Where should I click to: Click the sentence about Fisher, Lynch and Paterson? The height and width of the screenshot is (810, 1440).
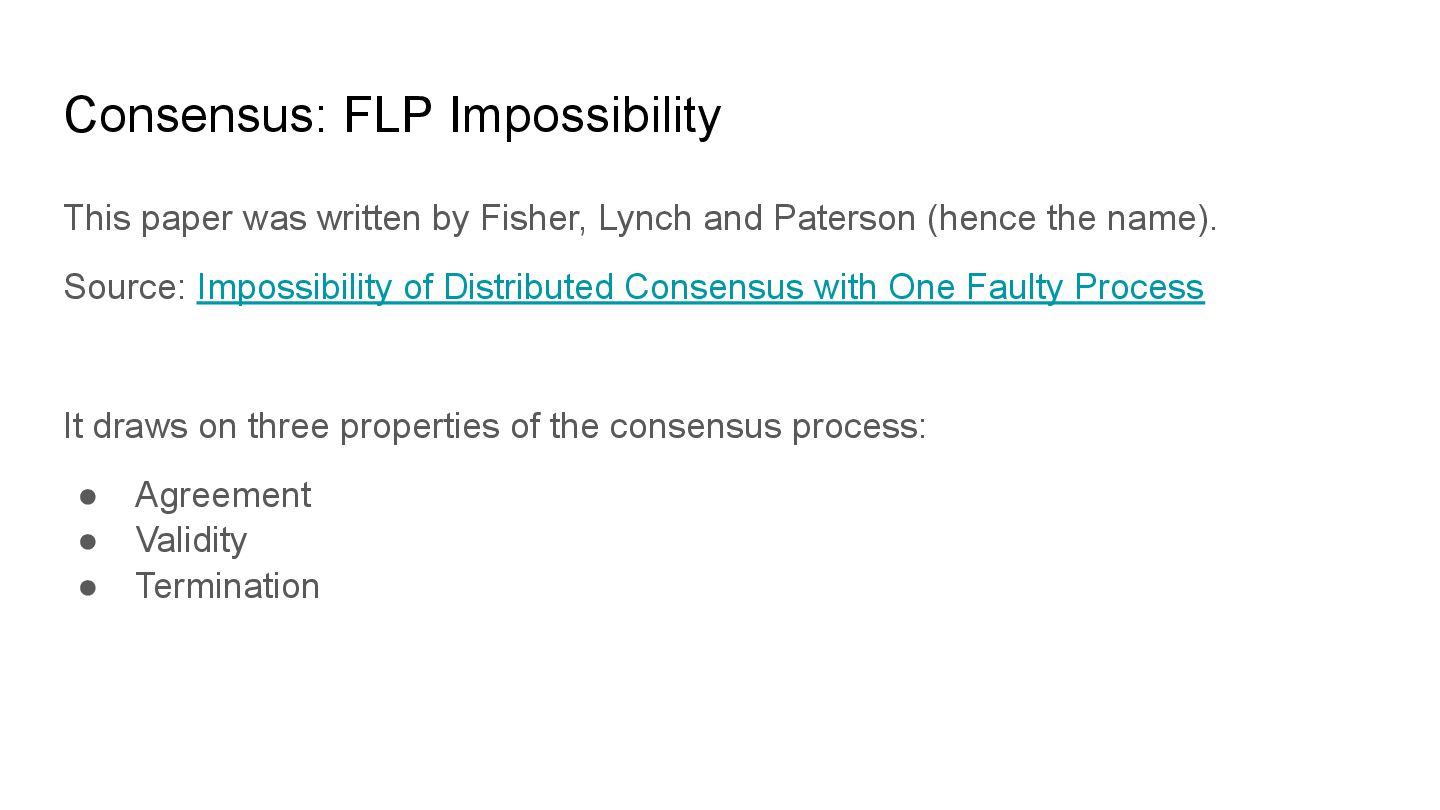[x=641, y=218]
